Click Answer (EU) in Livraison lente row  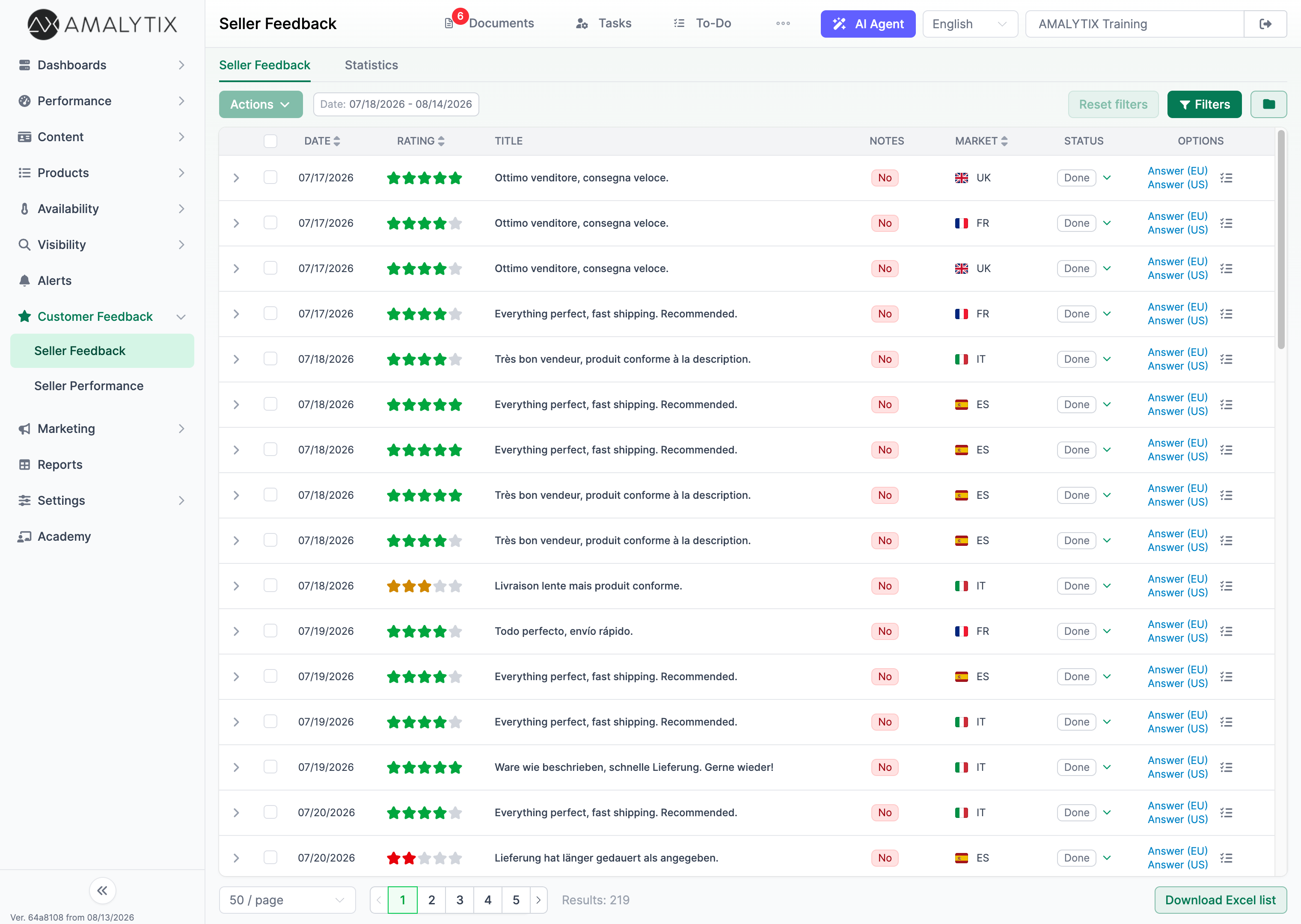coord(1177,579)
